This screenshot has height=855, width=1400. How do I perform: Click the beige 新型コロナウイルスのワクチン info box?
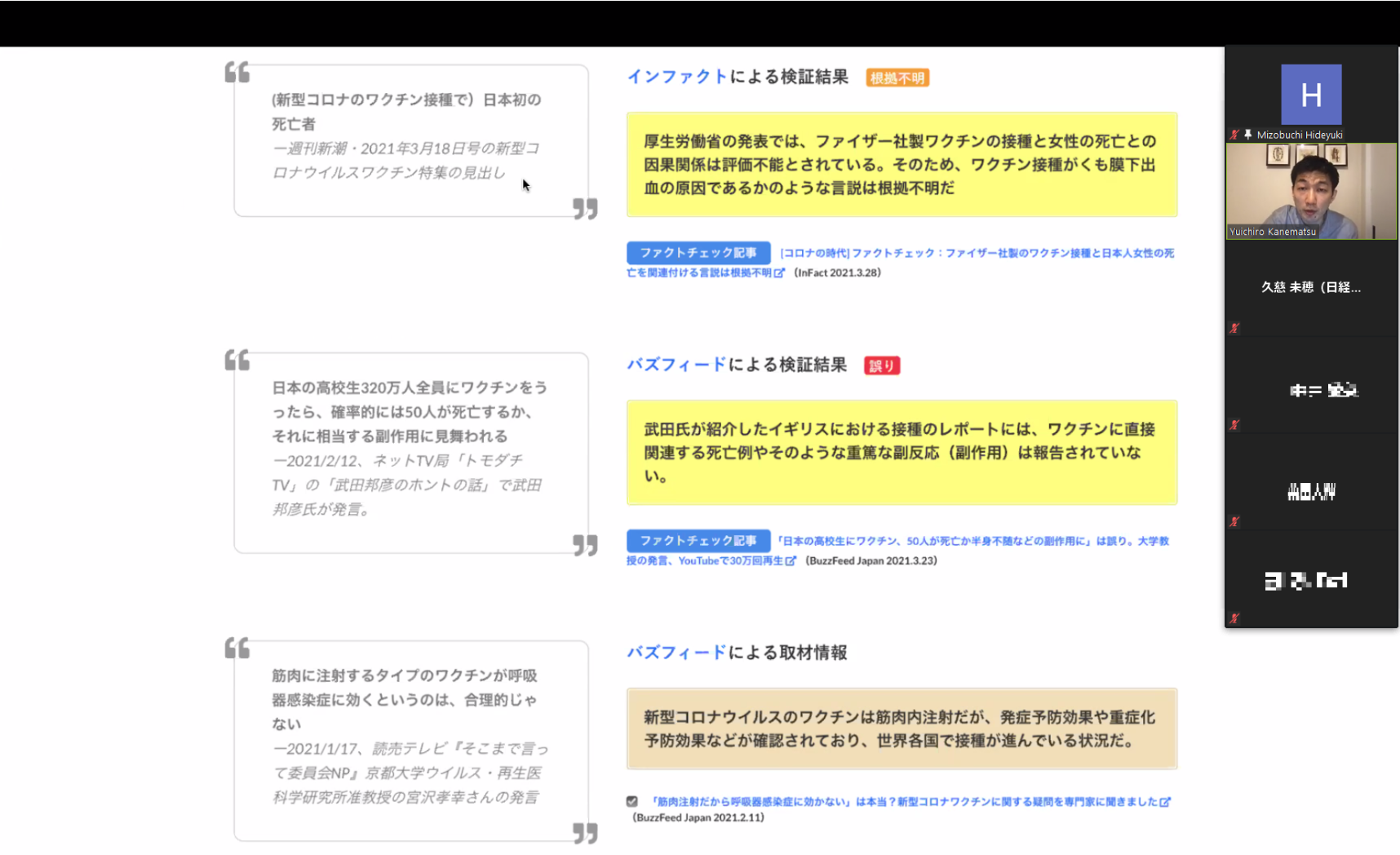(x=902, y=729)
